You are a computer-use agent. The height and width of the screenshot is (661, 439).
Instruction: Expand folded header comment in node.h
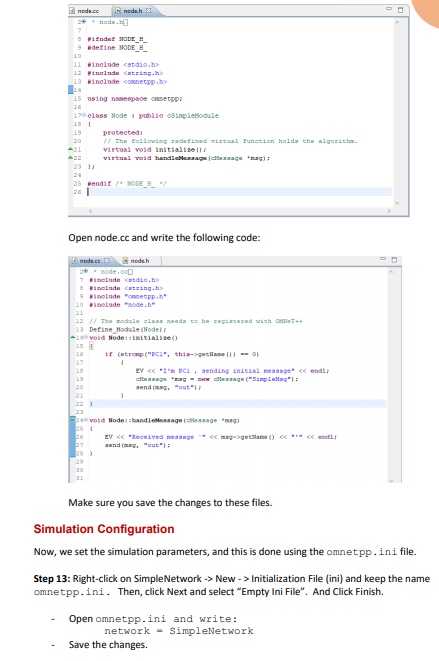[84, 21]
